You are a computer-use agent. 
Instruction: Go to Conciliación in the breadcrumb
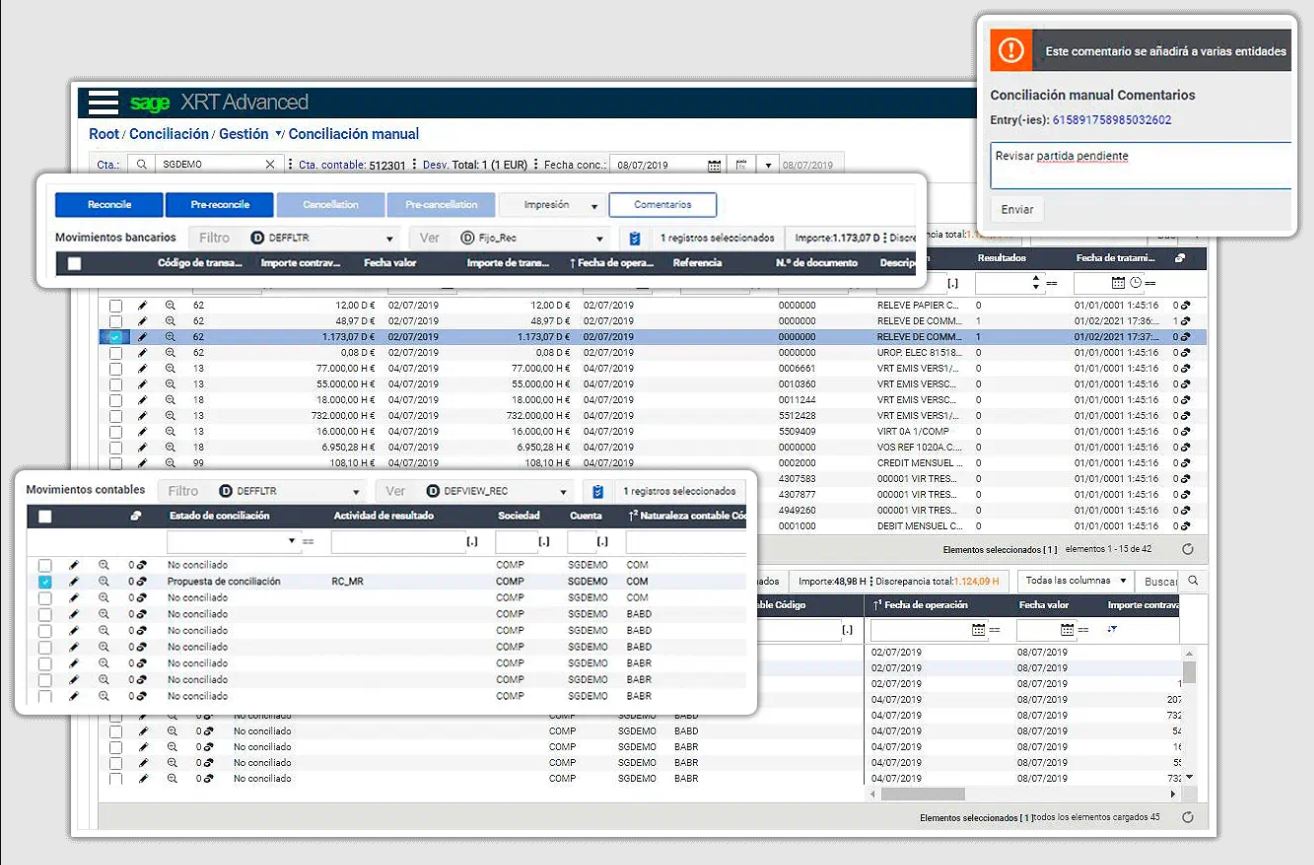[x=169, y=134]
